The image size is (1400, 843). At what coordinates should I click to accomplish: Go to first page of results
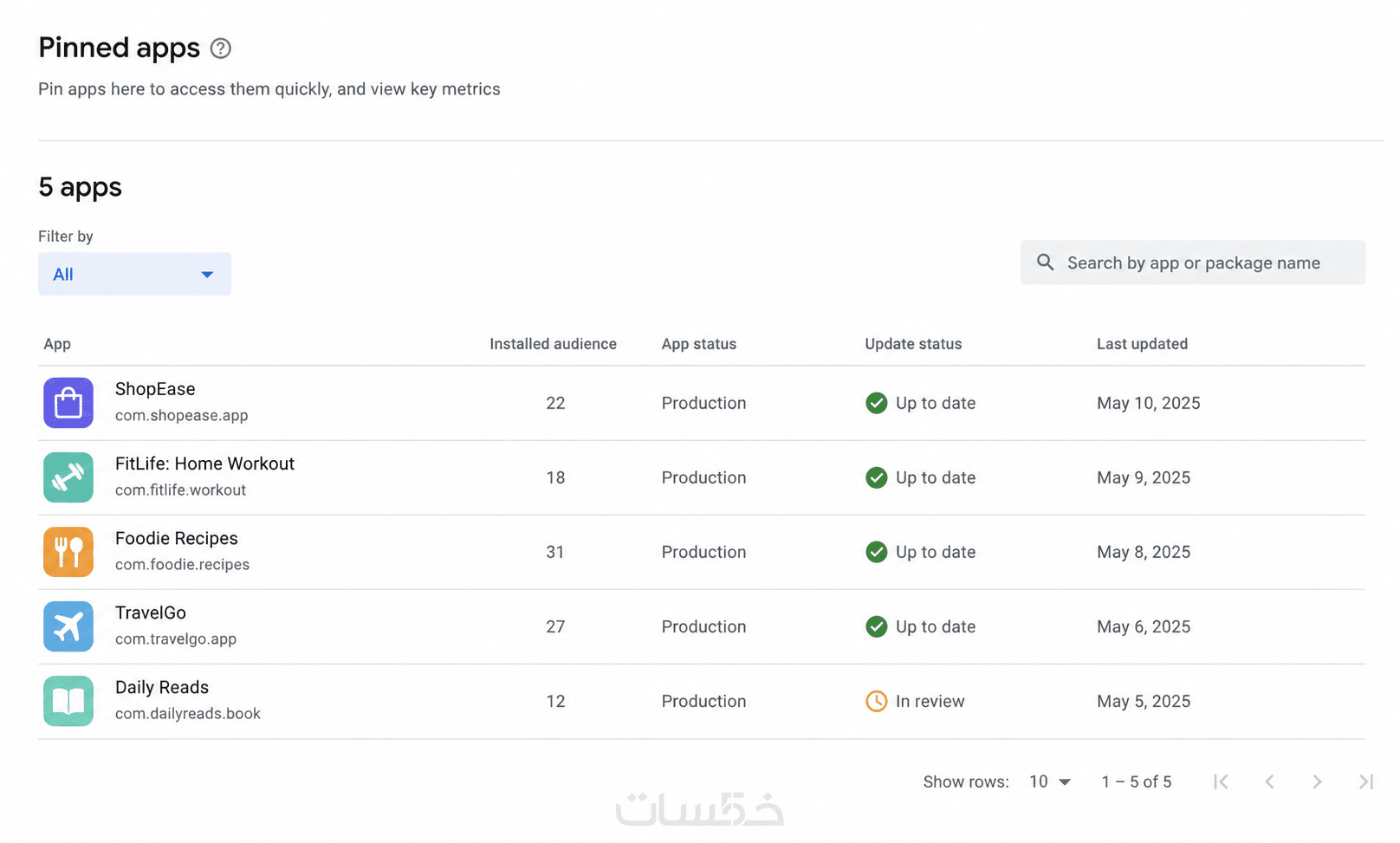pos(1221,781)
